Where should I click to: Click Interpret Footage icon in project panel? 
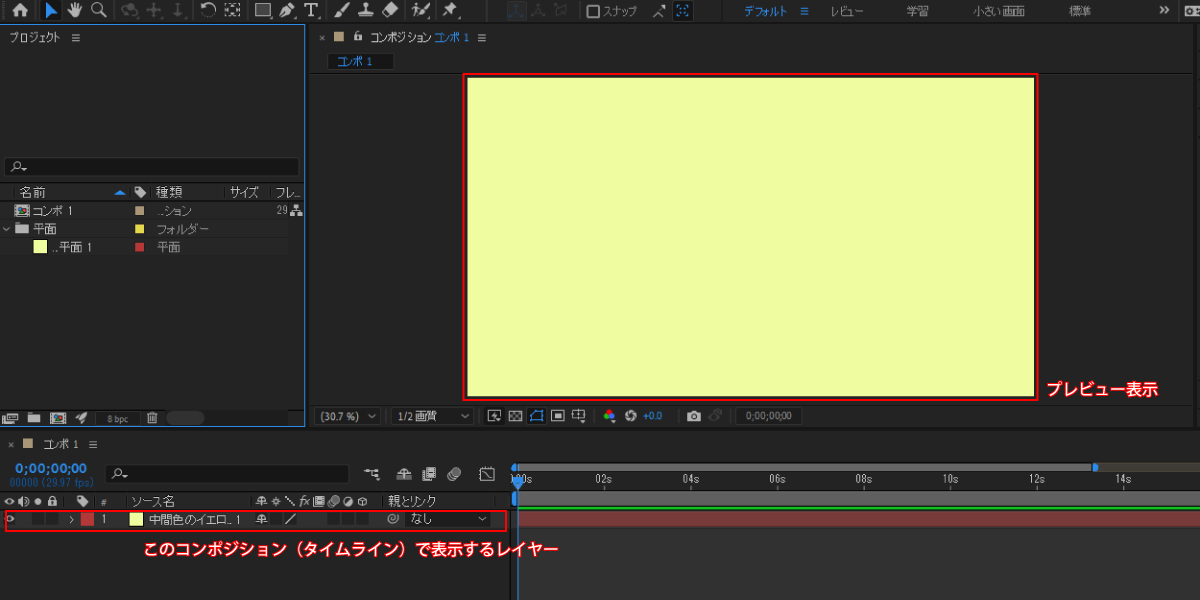coord(11,417)
